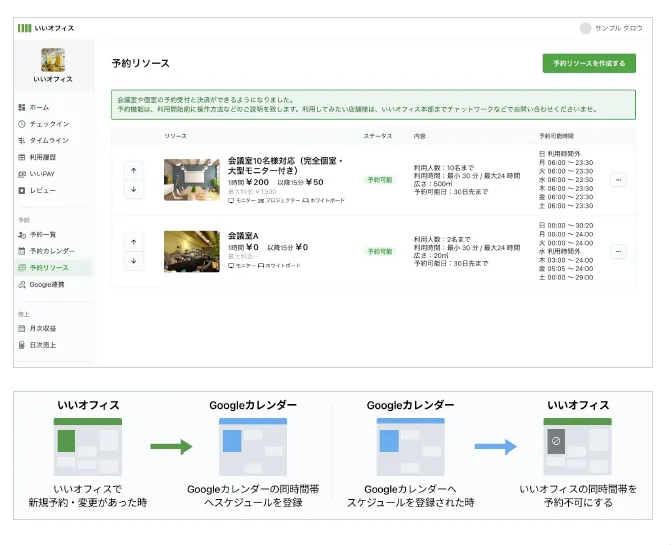Open 予約一覧 in the sidebar
The width and height of the screenshot is (671, 545).
click(x=37, y=235)
